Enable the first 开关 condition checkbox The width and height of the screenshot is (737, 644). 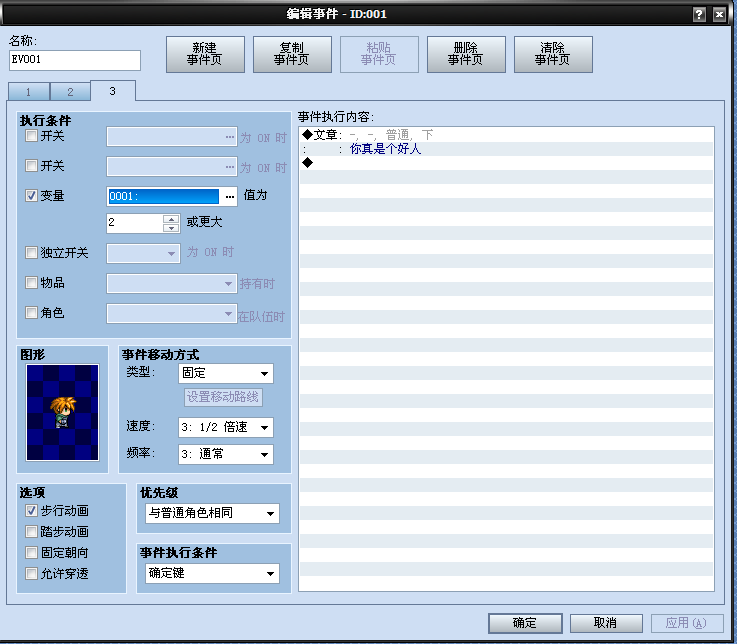[31, 136]
